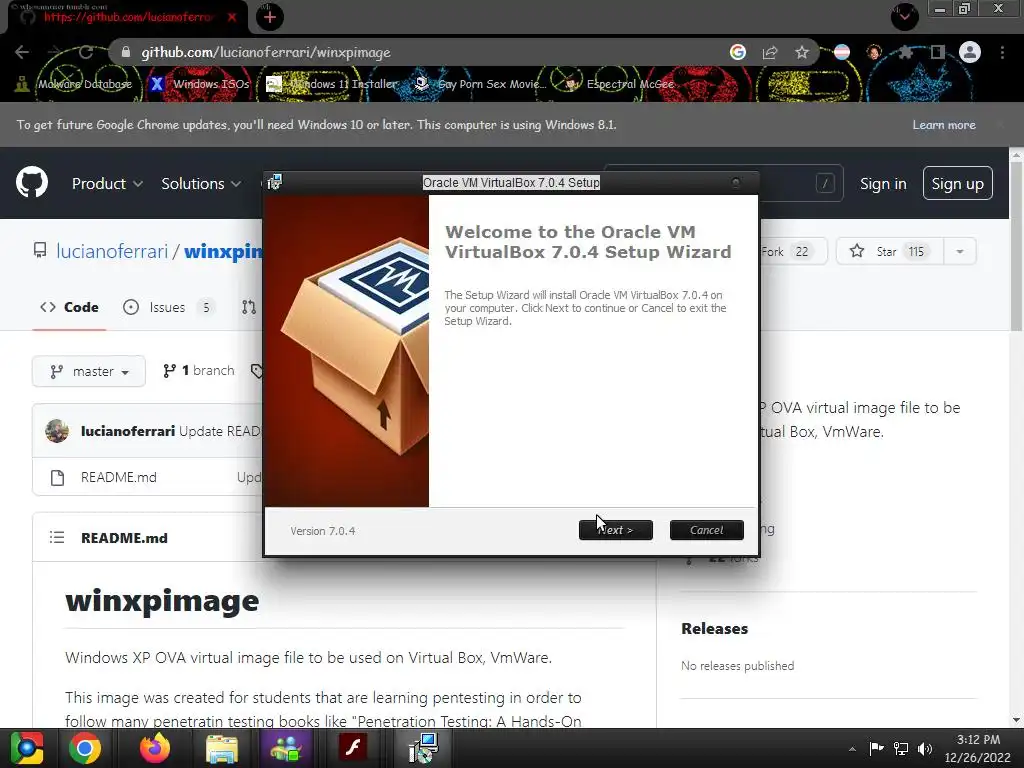Open the people app taskbar icon

286,748
